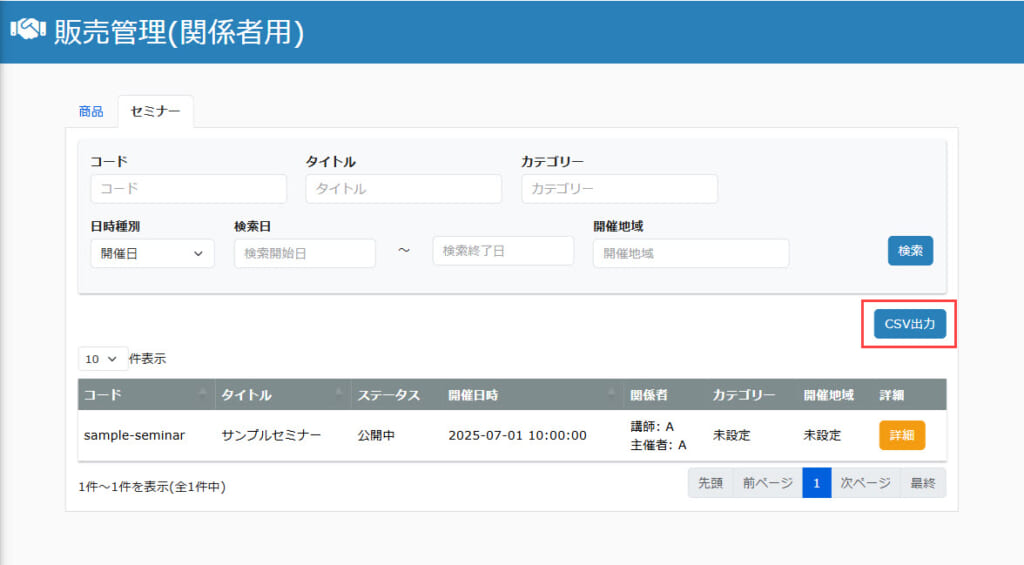Open the 開催日 date type dropdown

click(x=152, y=253)
